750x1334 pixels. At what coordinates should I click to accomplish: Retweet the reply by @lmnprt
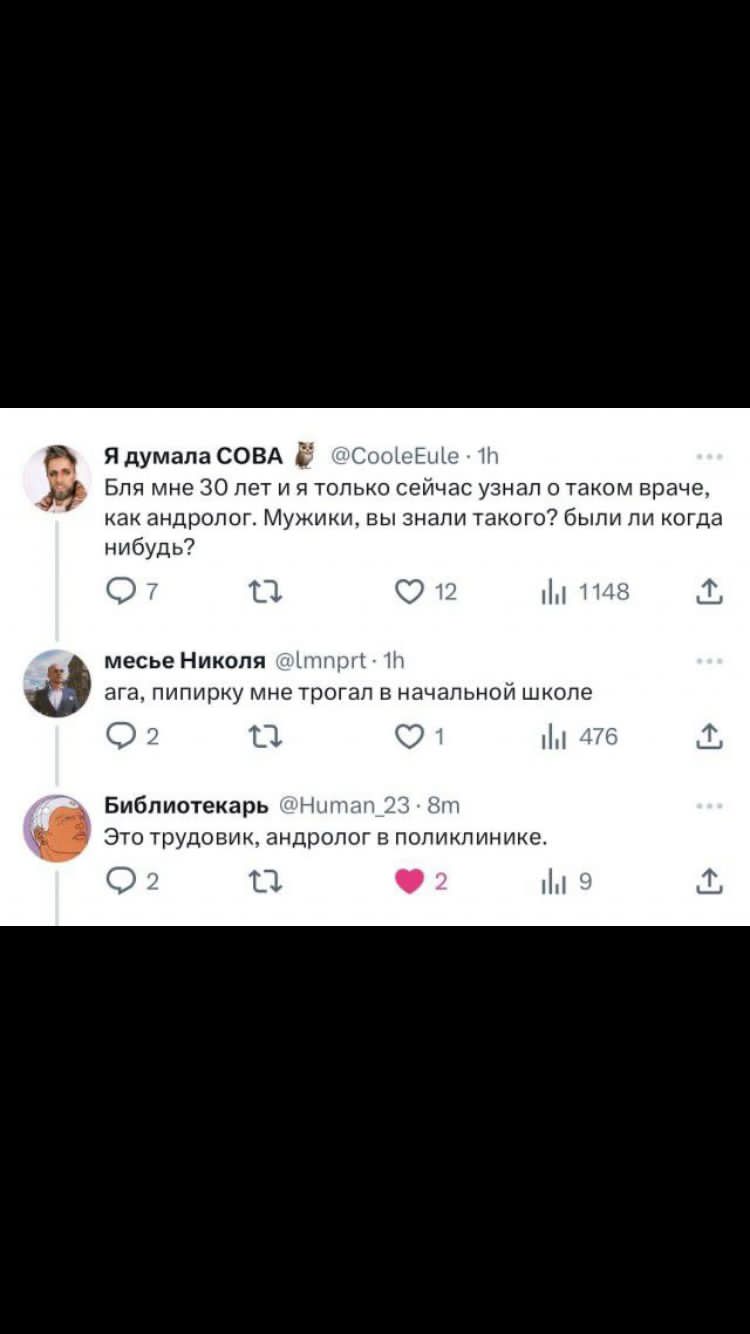point(264,737)
